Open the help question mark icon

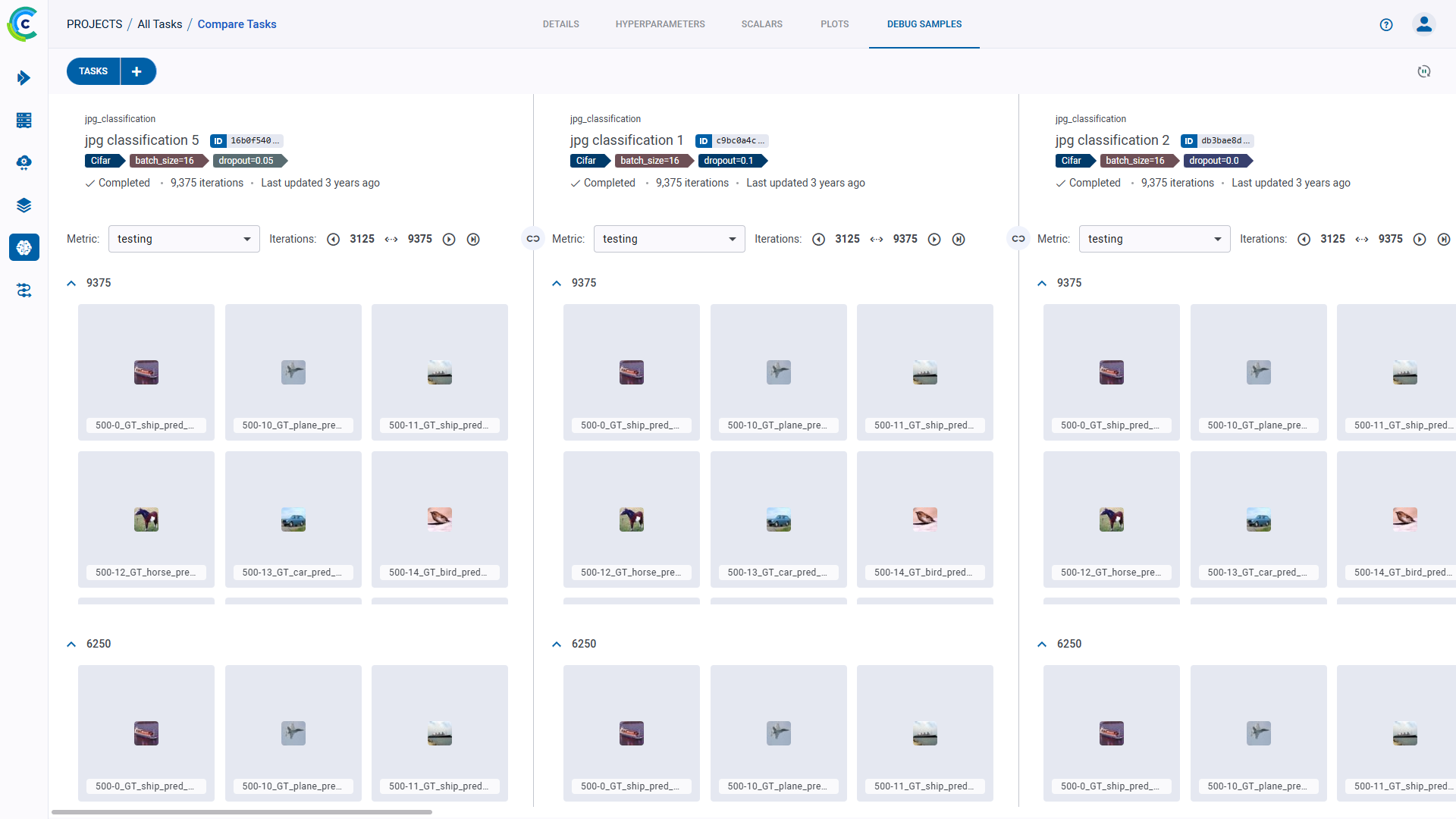1387,24
